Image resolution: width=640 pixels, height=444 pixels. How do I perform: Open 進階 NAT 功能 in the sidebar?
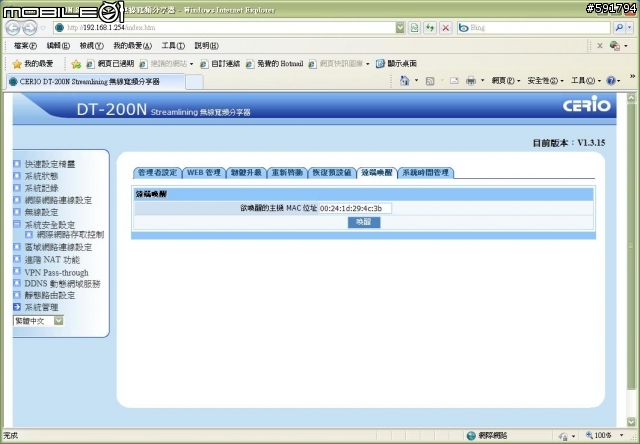[52, 260]
